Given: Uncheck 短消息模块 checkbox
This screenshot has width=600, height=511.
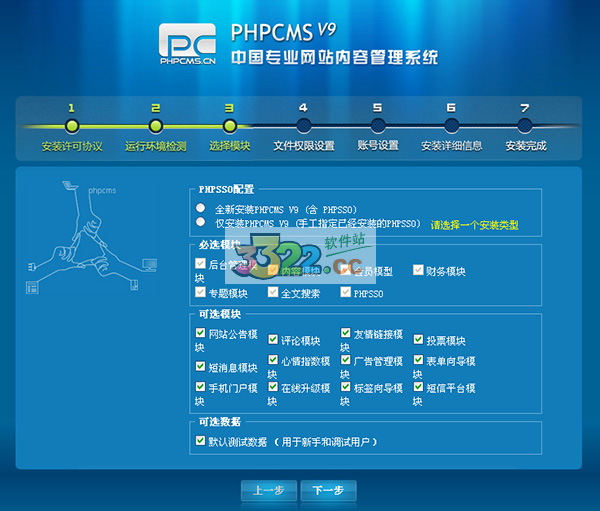Looking at the screenshot, I should [200, 366].
